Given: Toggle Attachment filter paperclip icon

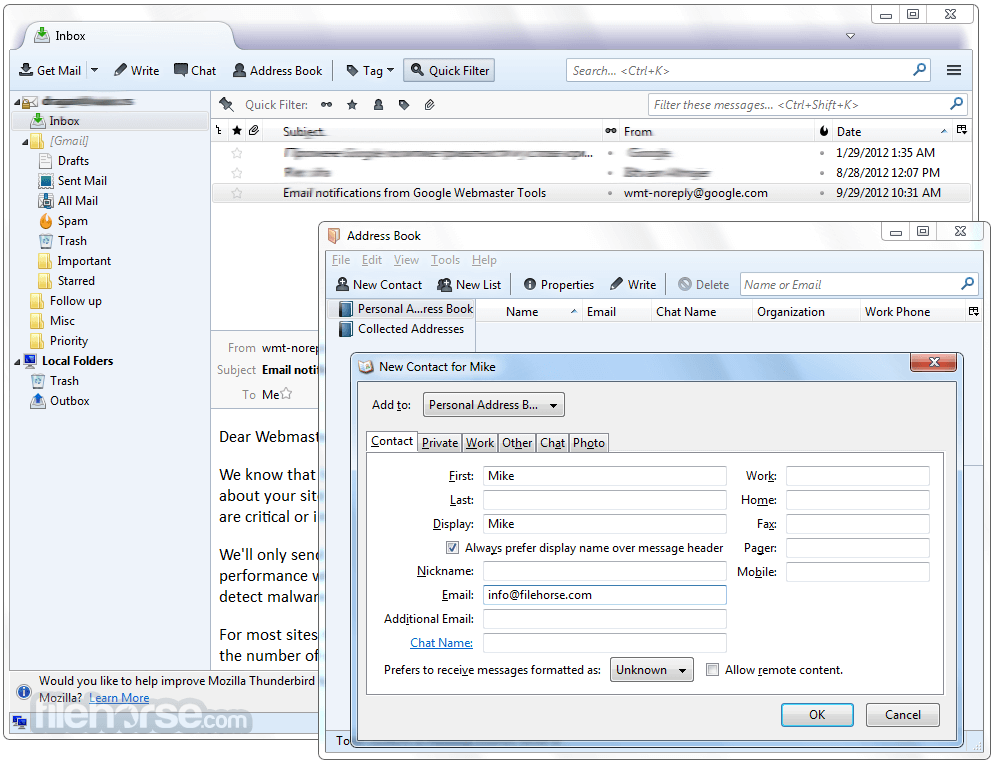Looking at the screenshot, I should coord(430,105).
